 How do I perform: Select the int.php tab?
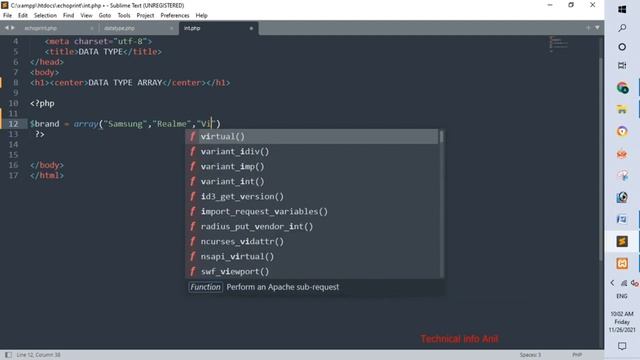click(x=192, y=28)
